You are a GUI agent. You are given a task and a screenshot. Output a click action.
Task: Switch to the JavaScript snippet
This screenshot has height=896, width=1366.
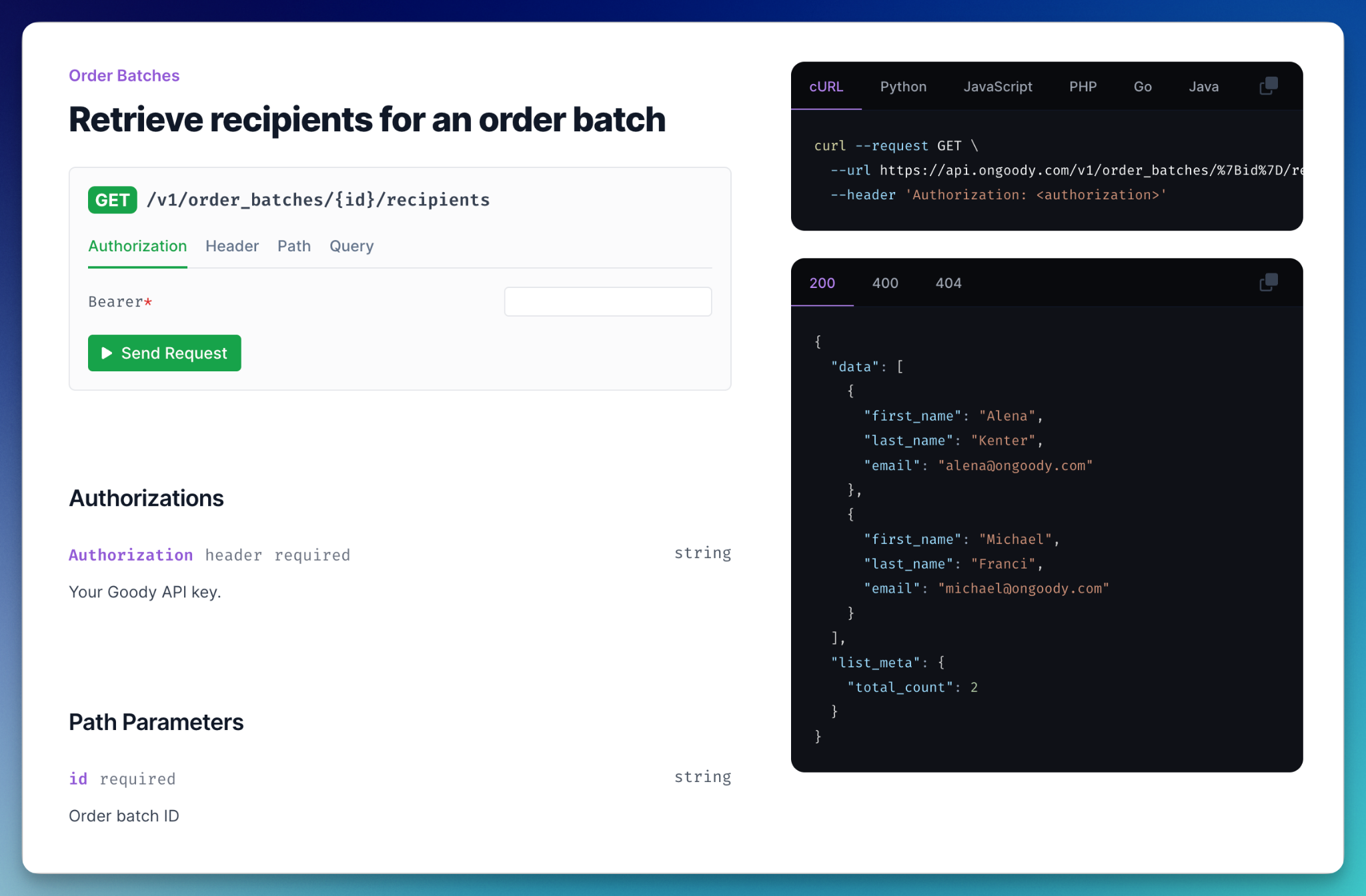(997, 87)
